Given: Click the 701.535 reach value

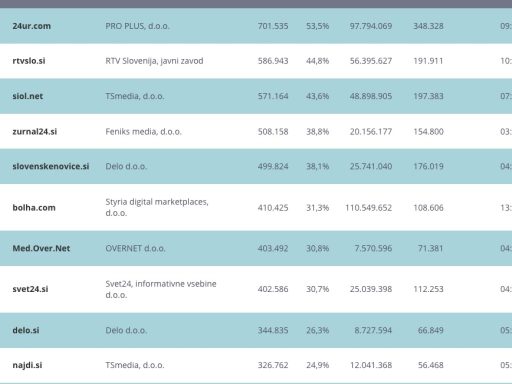Looking at the screenshot, I should (x=273, y=26).
